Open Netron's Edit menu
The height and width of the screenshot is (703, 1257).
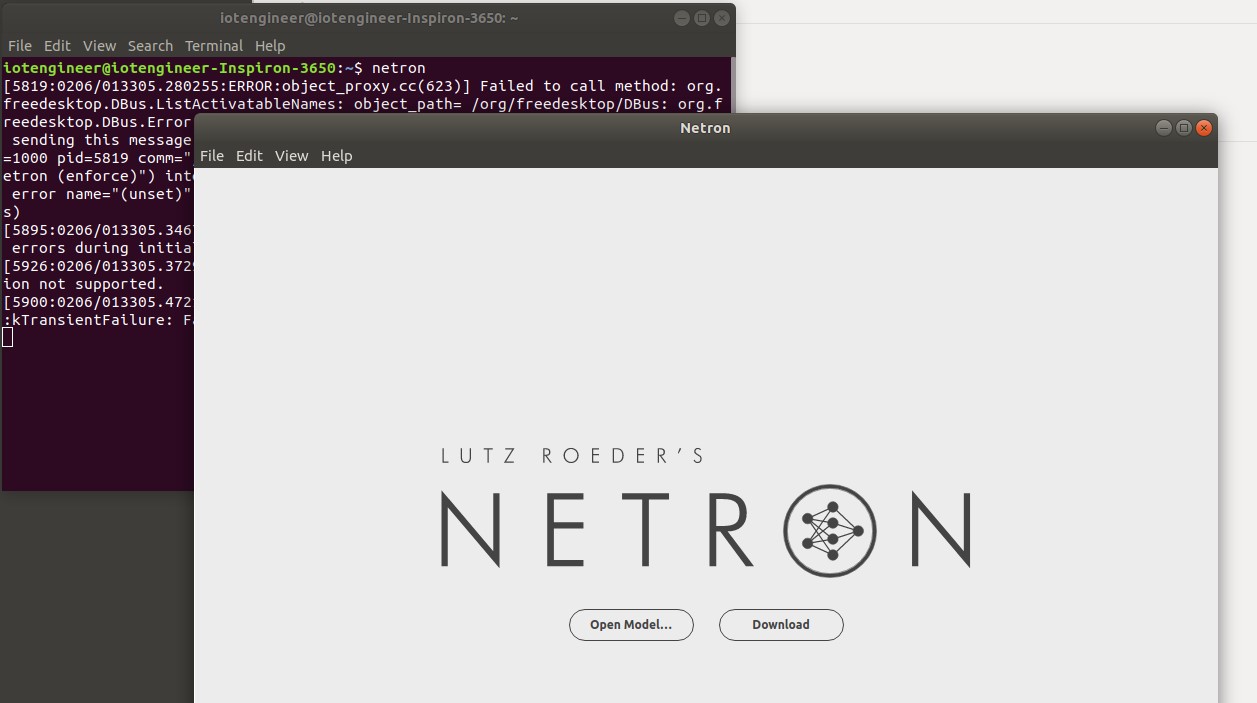point(249,156)
